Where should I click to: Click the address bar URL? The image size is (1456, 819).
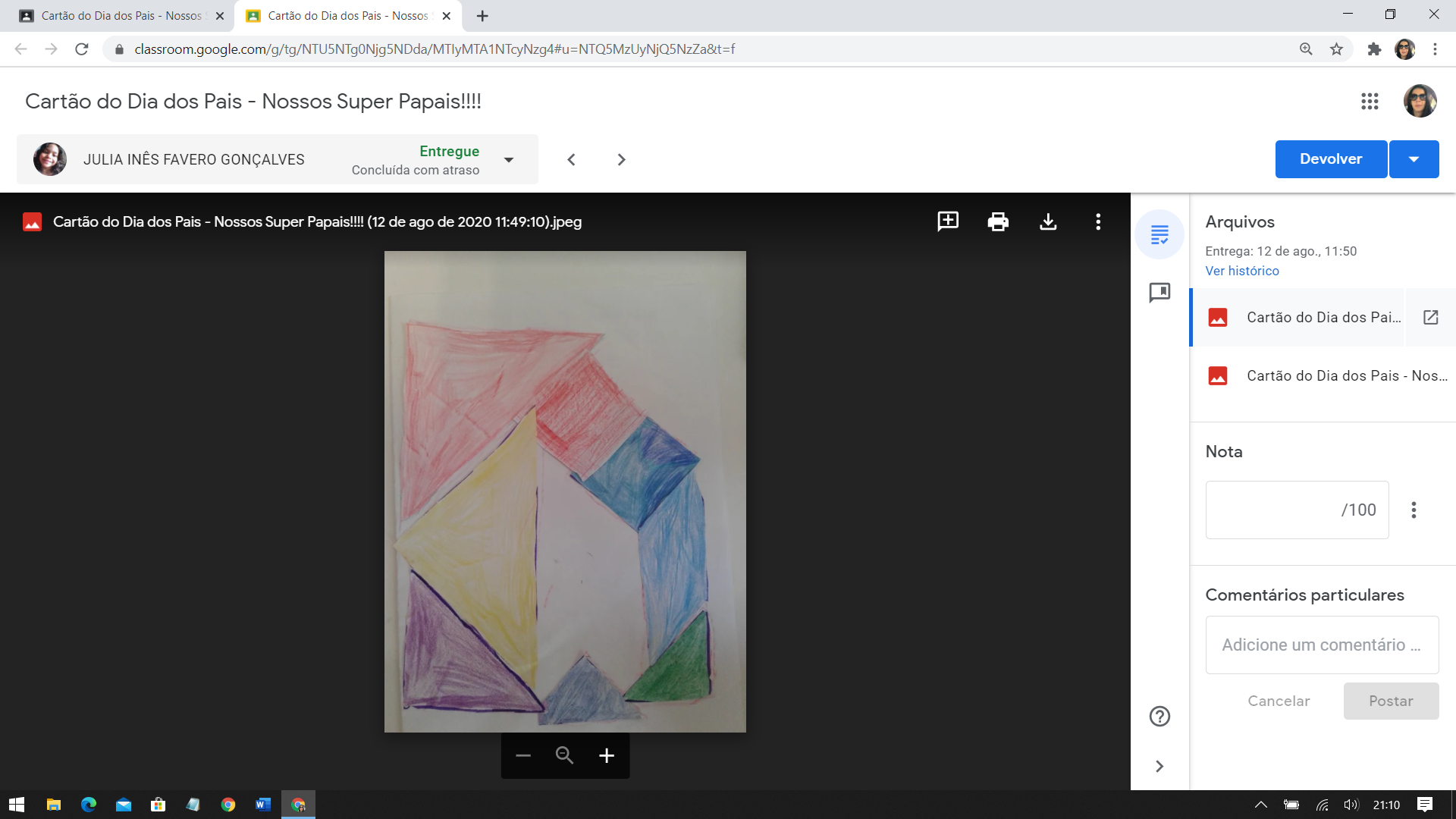pyautogui.click(x=435, y=49)
